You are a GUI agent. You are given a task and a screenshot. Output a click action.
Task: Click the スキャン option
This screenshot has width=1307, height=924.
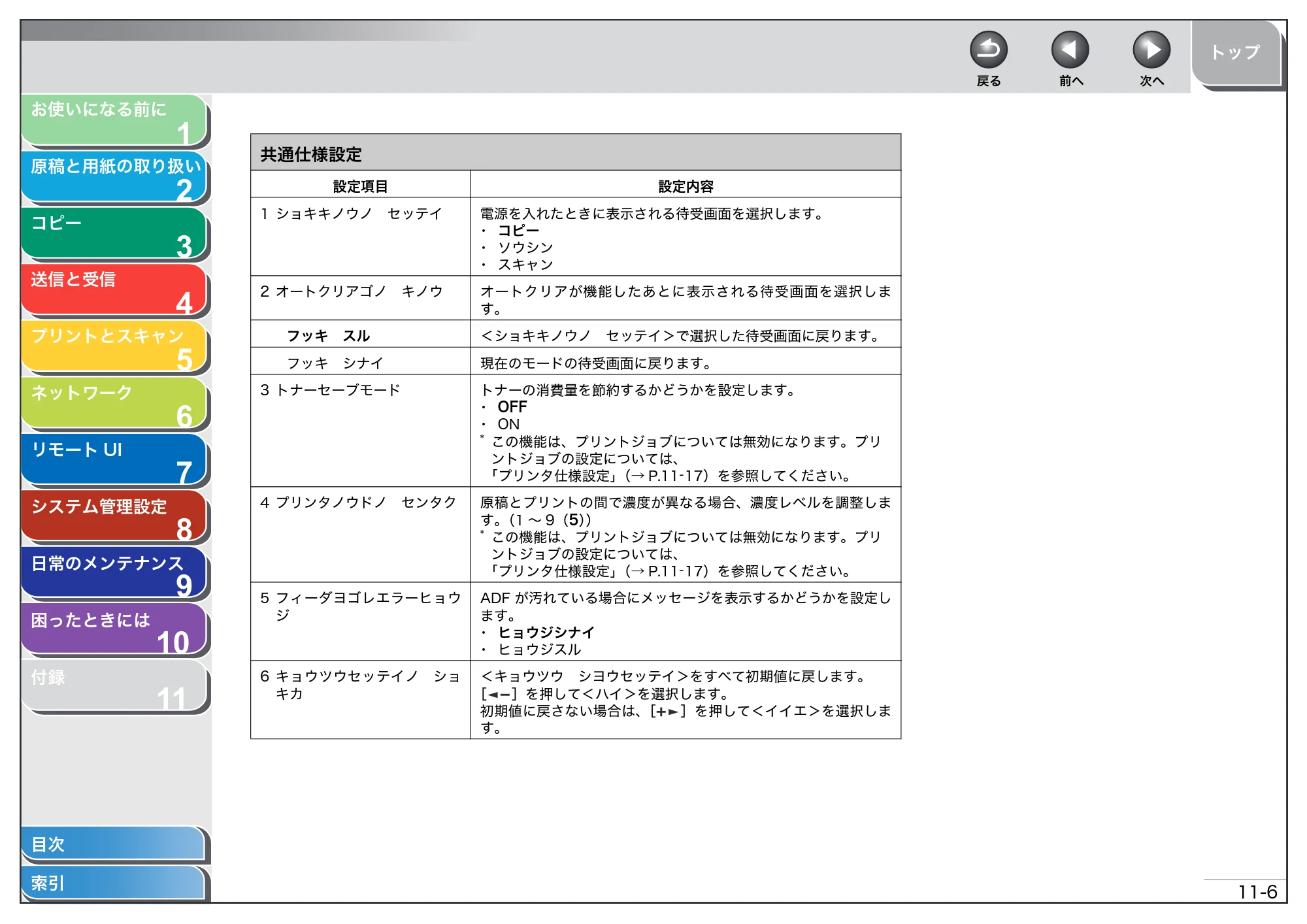[525, 265]
